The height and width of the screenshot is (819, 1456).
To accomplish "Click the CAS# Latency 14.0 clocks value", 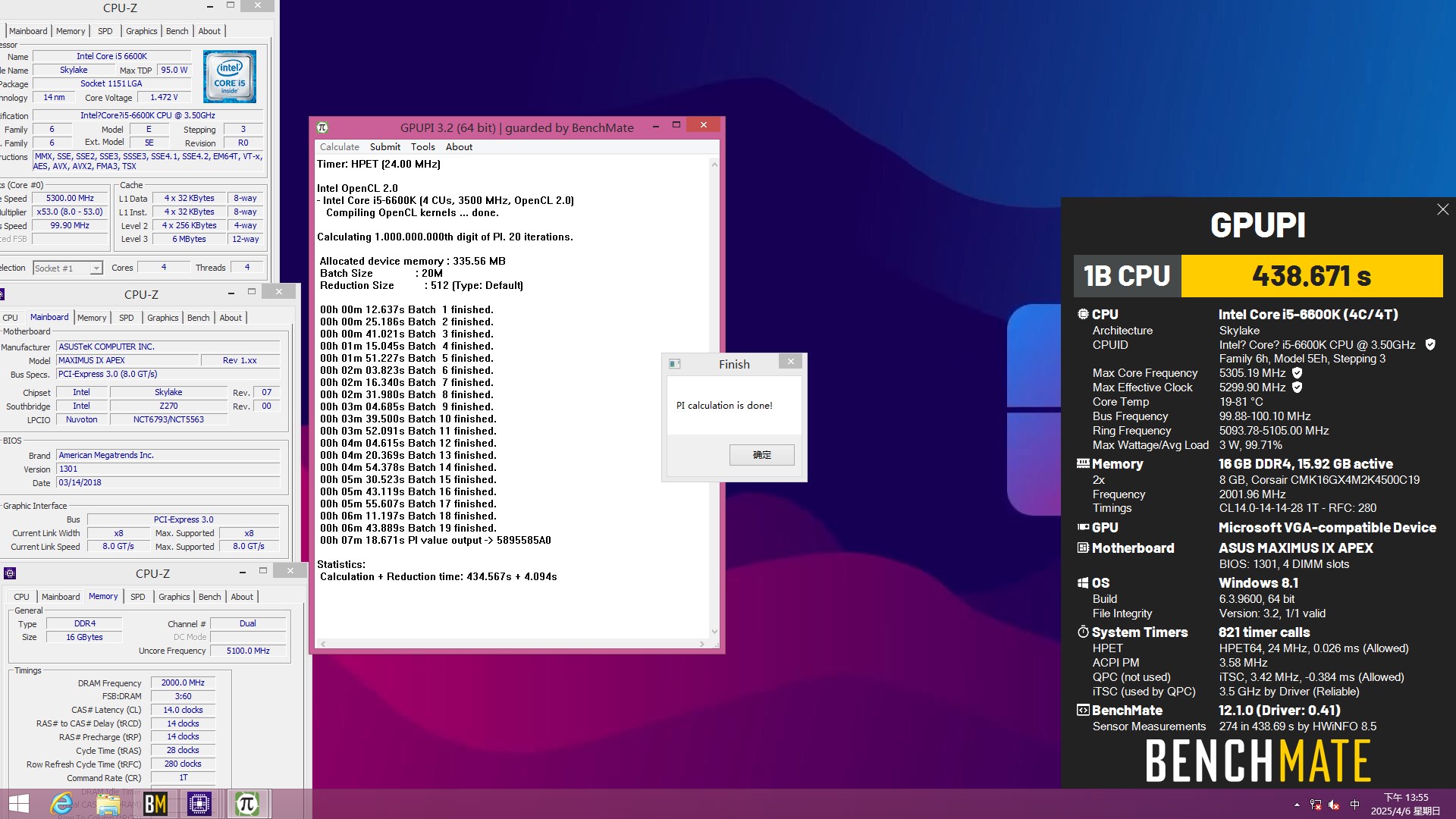I will click(x=183, y=710).
